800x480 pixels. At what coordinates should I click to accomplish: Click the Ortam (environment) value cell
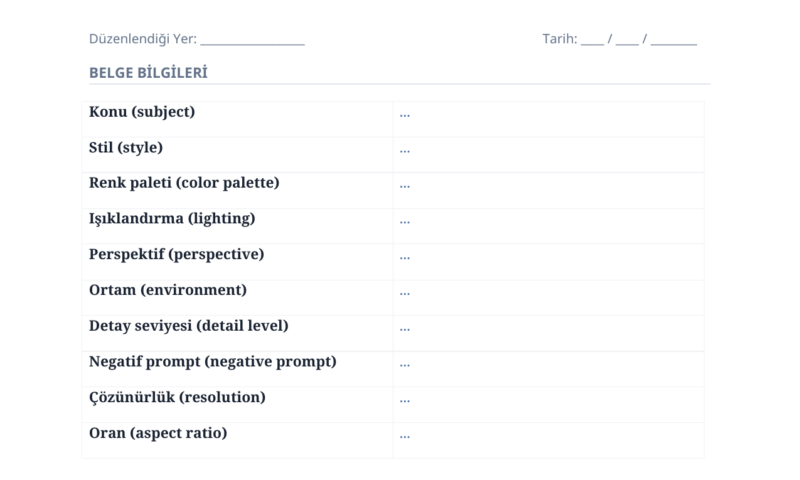[549, 297]
